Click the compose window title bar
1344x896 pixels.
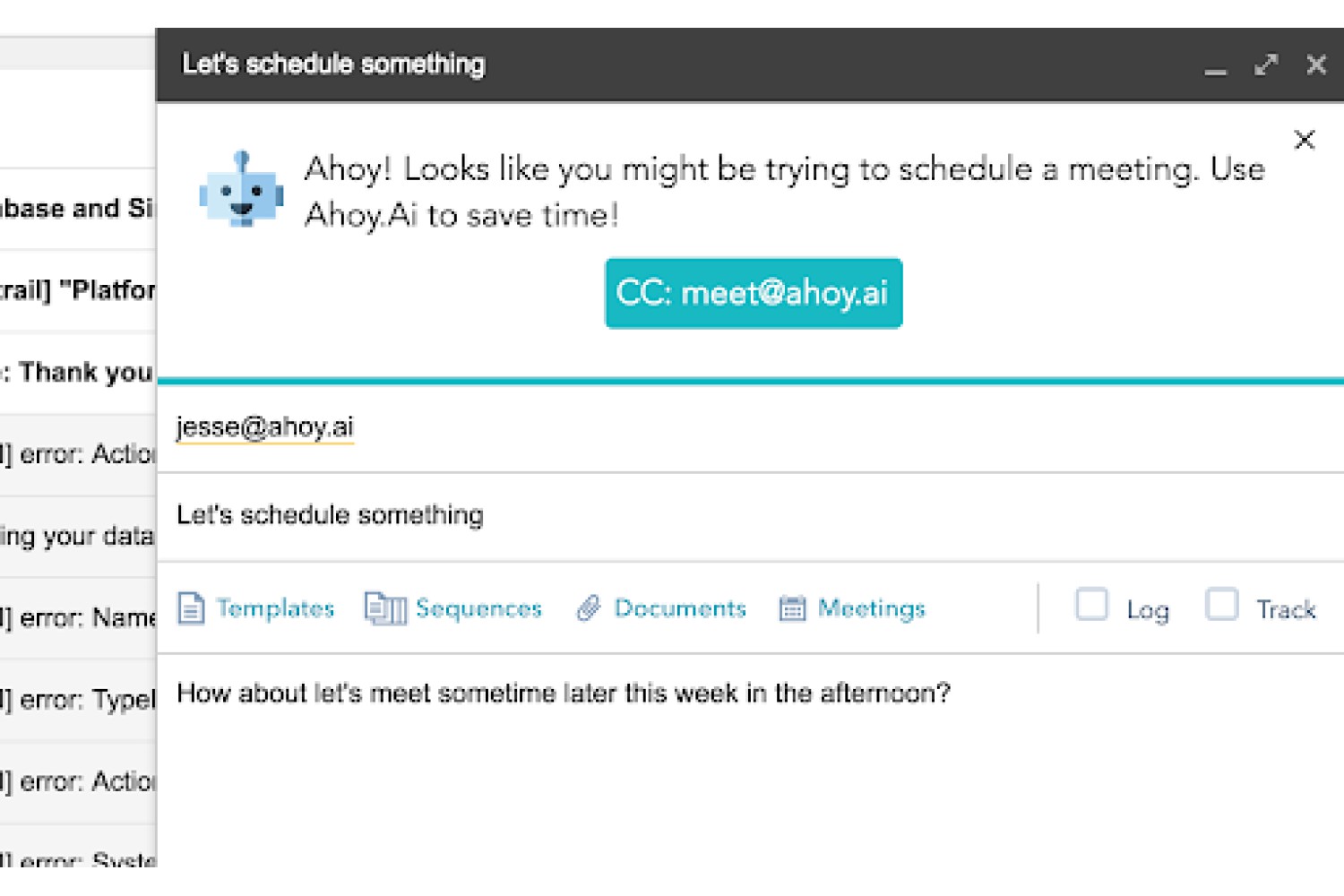click(x=681, y=65)
